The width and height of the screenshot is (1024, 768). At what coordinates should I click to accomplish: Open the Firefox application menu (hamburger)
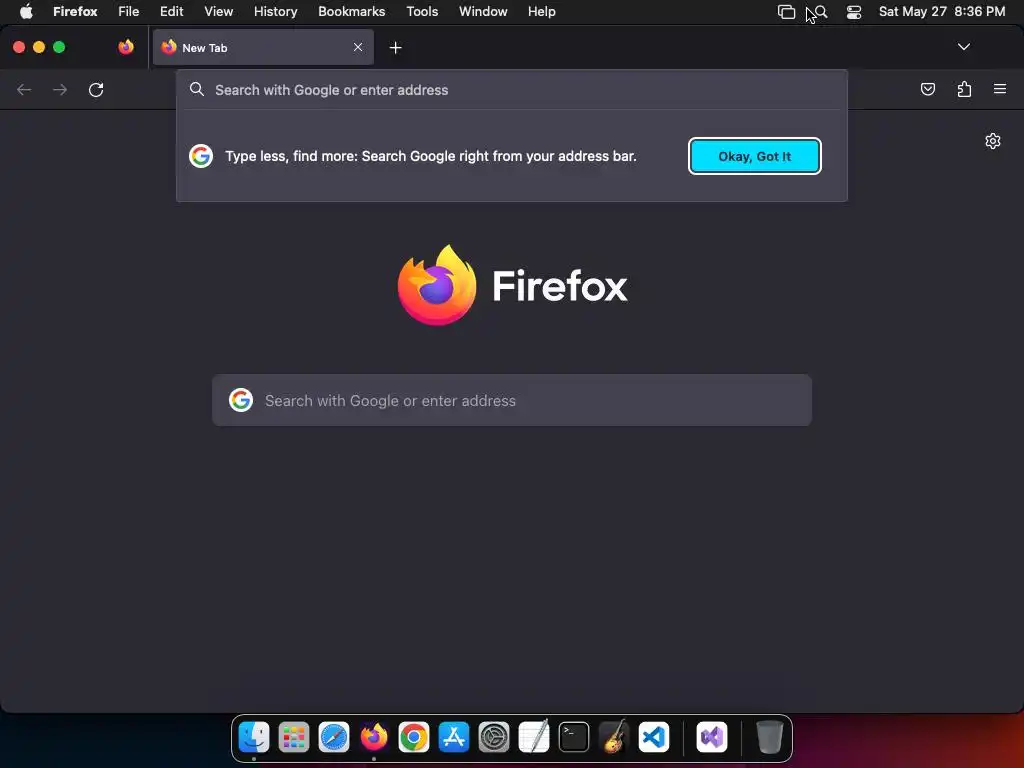pos(1000,89)
